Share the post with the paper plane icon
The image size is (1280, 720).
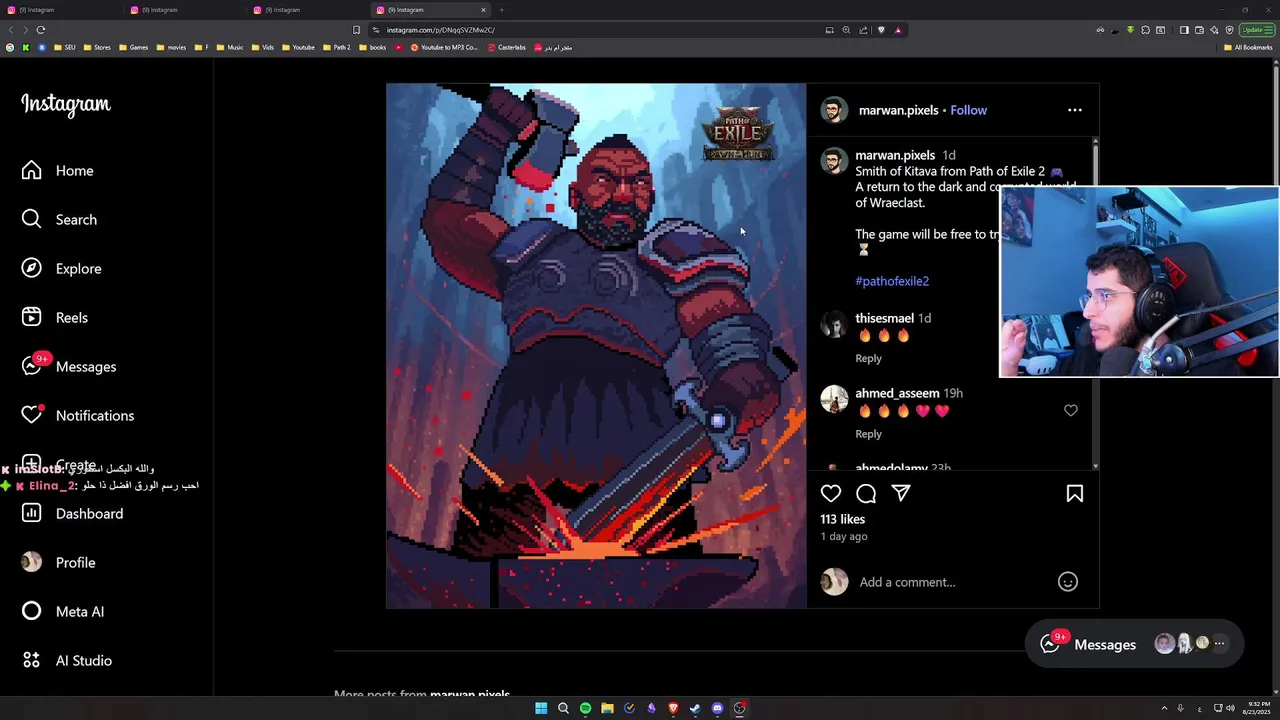(901, 493)
